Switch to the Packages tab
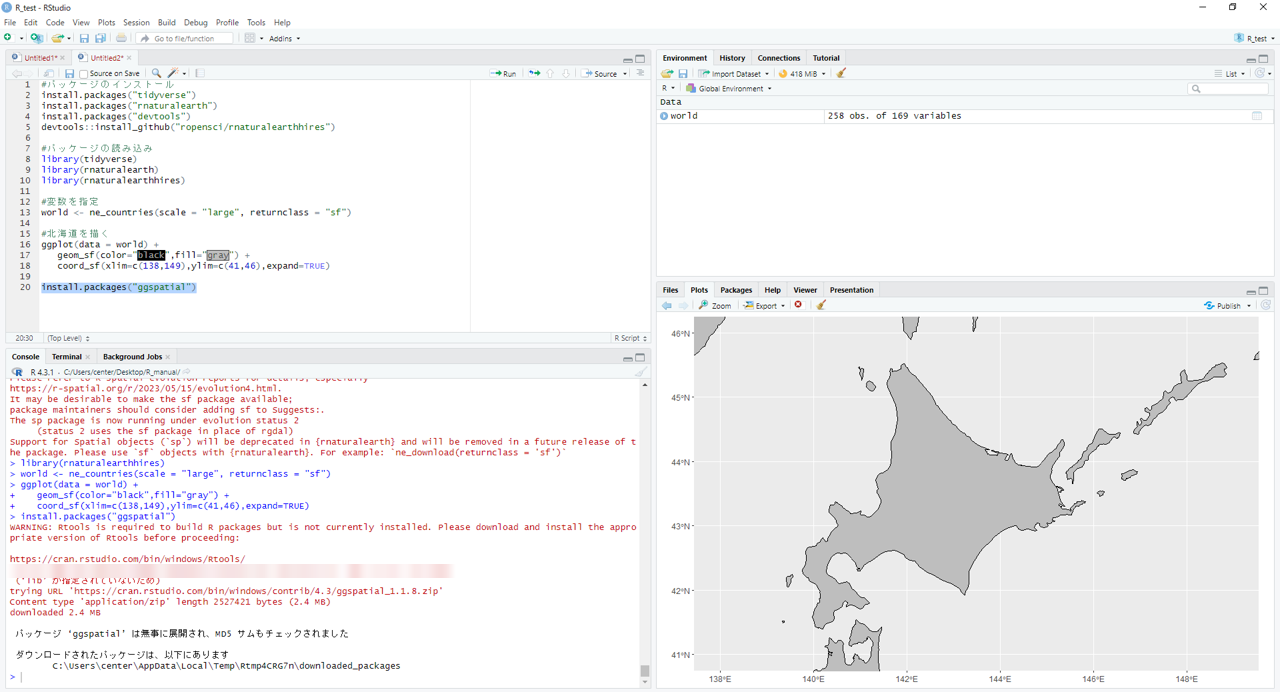This screenshot has width=1280, height=692. (x=735, y=290)
